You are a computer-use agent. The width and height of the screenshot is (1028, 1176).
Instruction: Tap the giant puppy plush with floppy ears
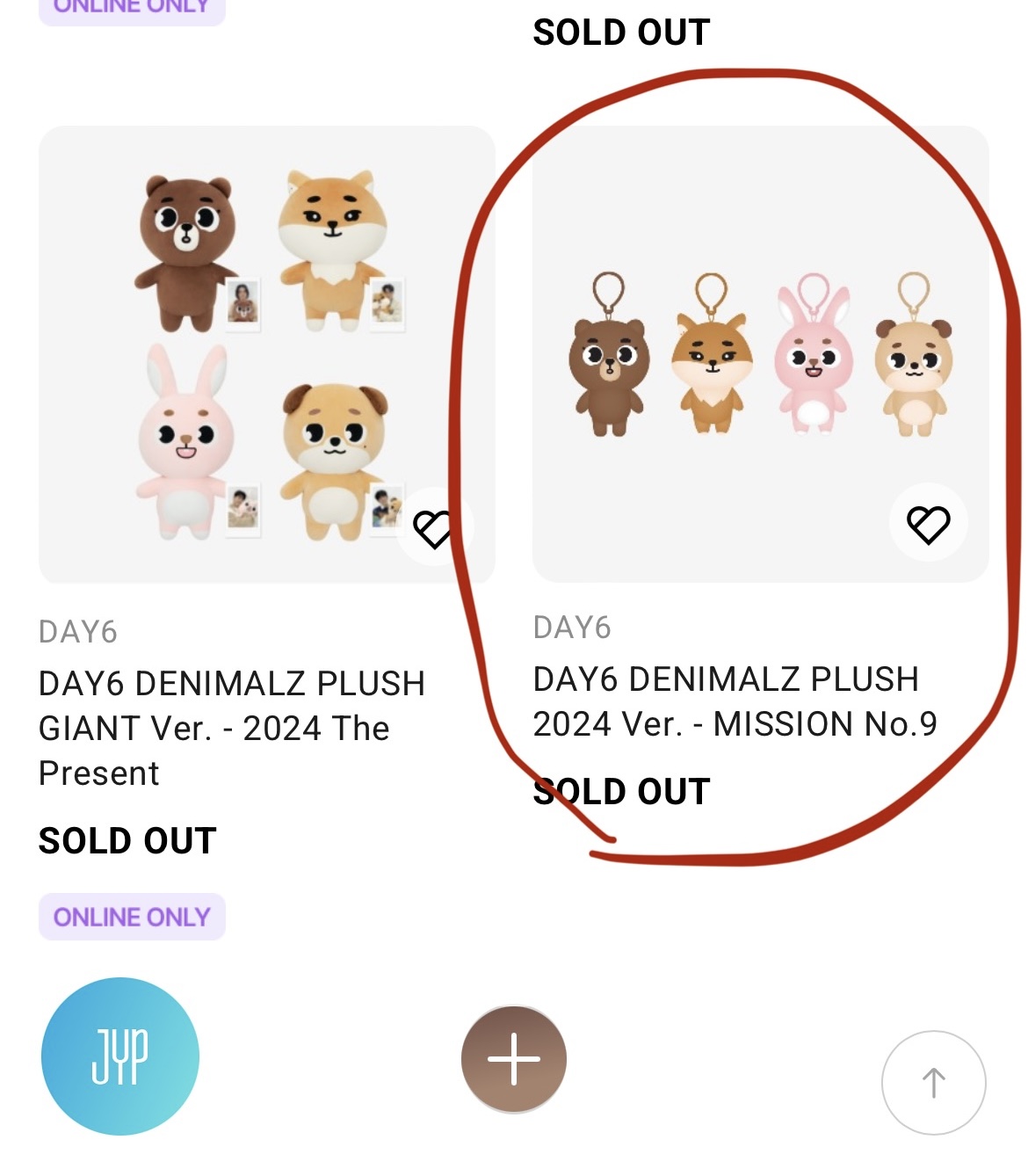pos(334,457)
